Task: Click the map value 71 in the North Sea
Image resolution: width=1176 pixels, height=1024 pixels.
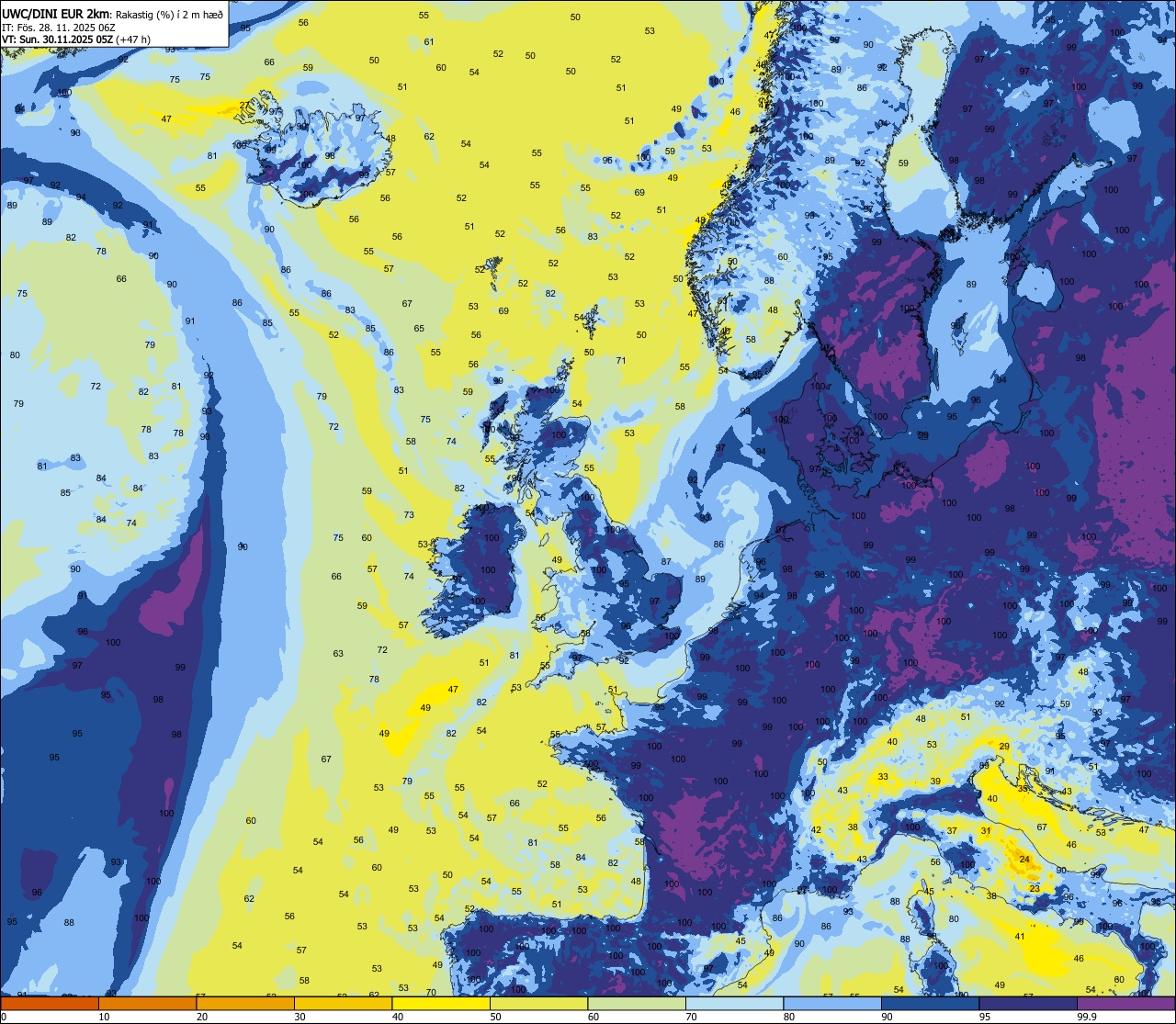Action: 621,360
